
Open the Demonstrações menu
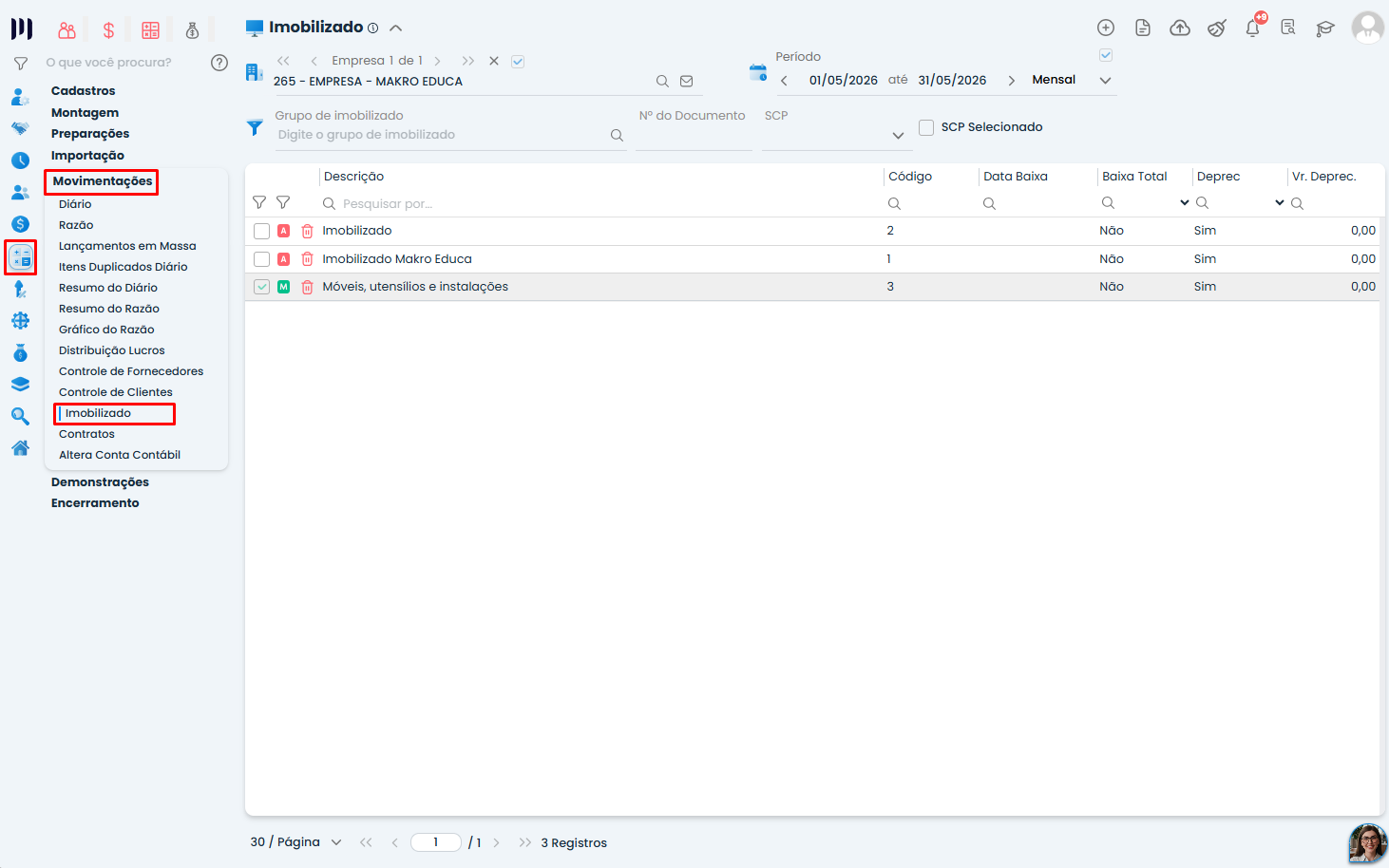[x=100, y=482]
